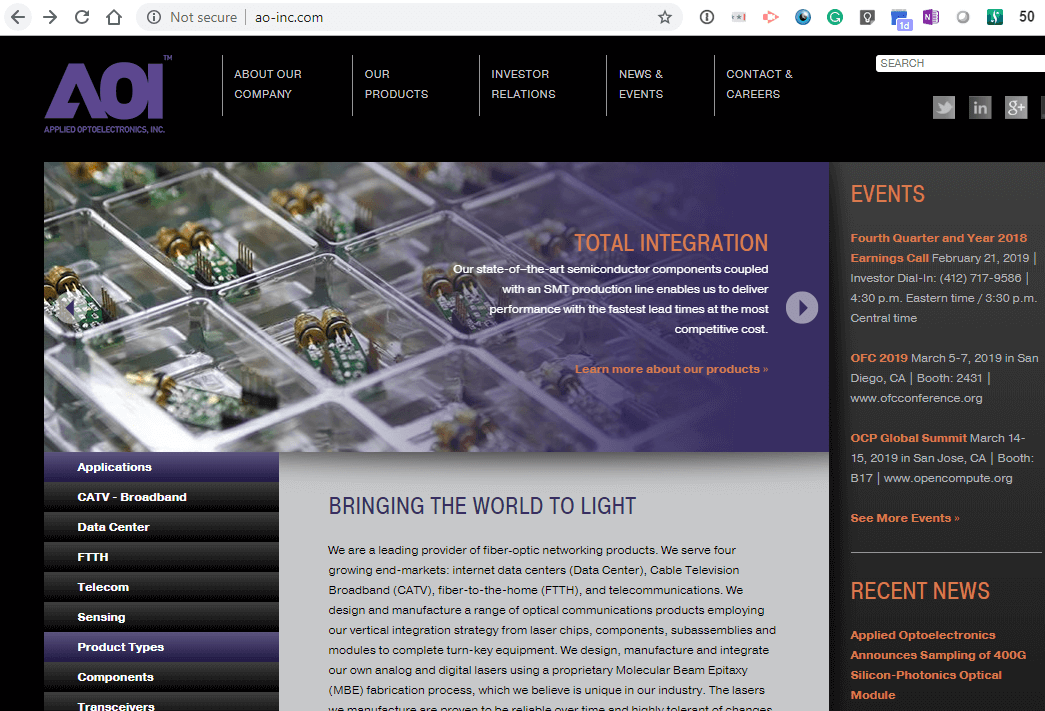Bookmark this page with star icon
The image size is (1045, 711).
click(665, 17)
